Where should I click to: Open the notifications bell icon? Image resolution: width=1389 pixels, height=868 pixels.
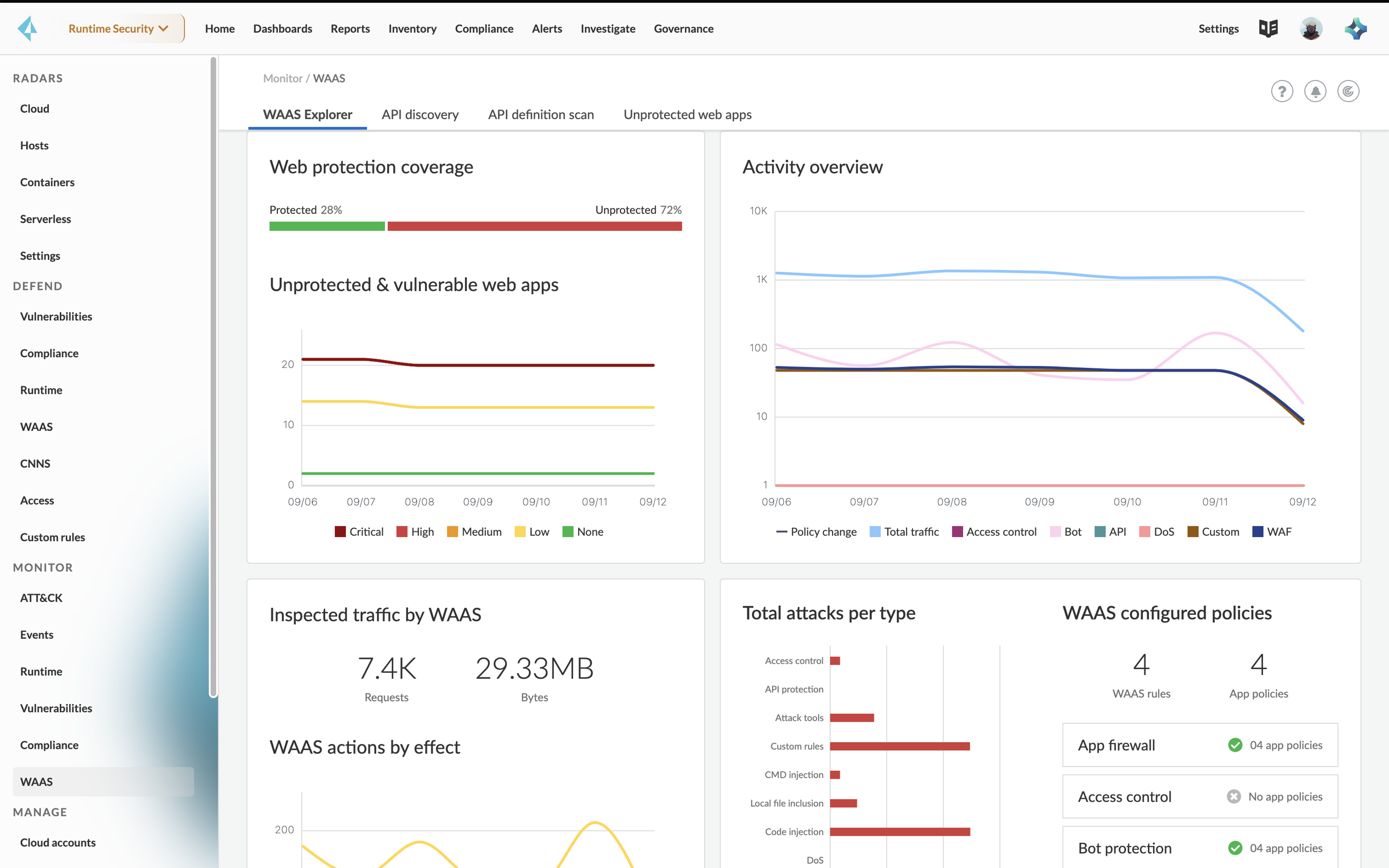[1315, 91]
